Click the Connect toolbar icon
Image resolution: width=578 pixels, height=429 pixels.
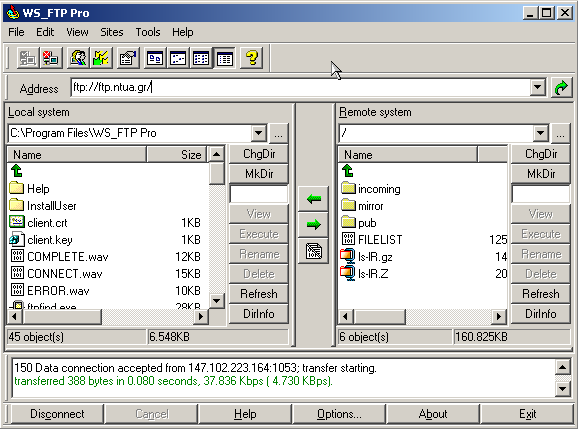click(27, 58)
